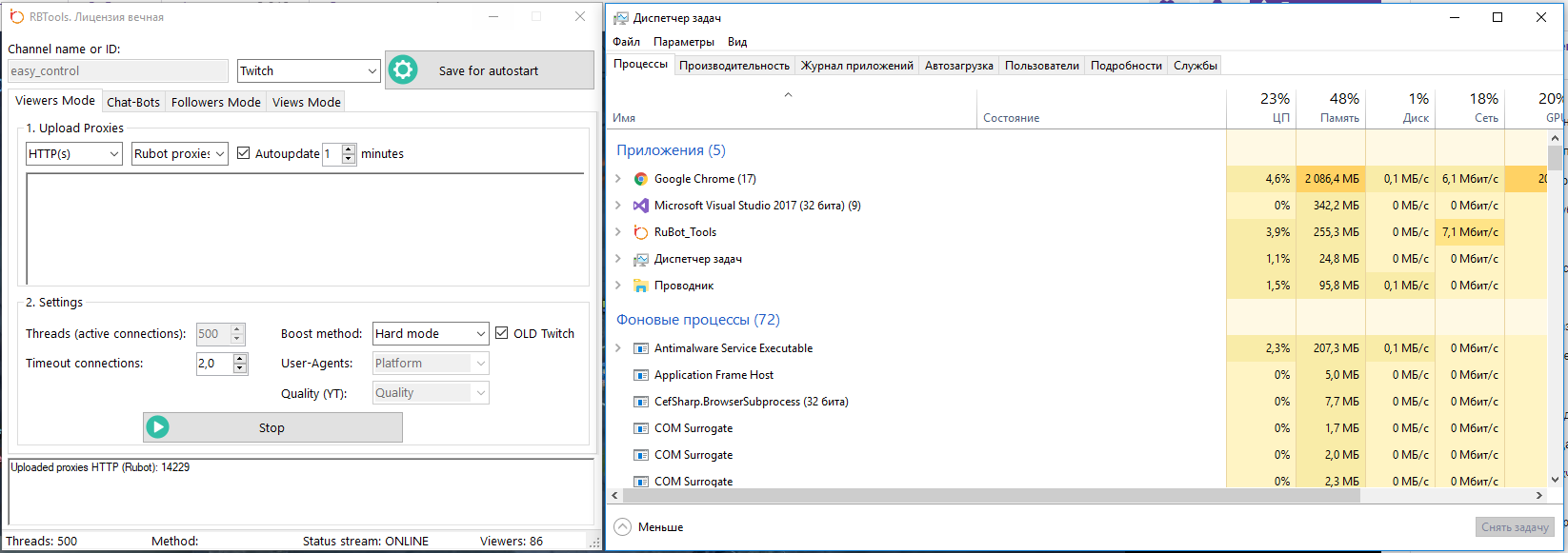
Task: Open the Производительность tab
Action: tap(734, 66)
